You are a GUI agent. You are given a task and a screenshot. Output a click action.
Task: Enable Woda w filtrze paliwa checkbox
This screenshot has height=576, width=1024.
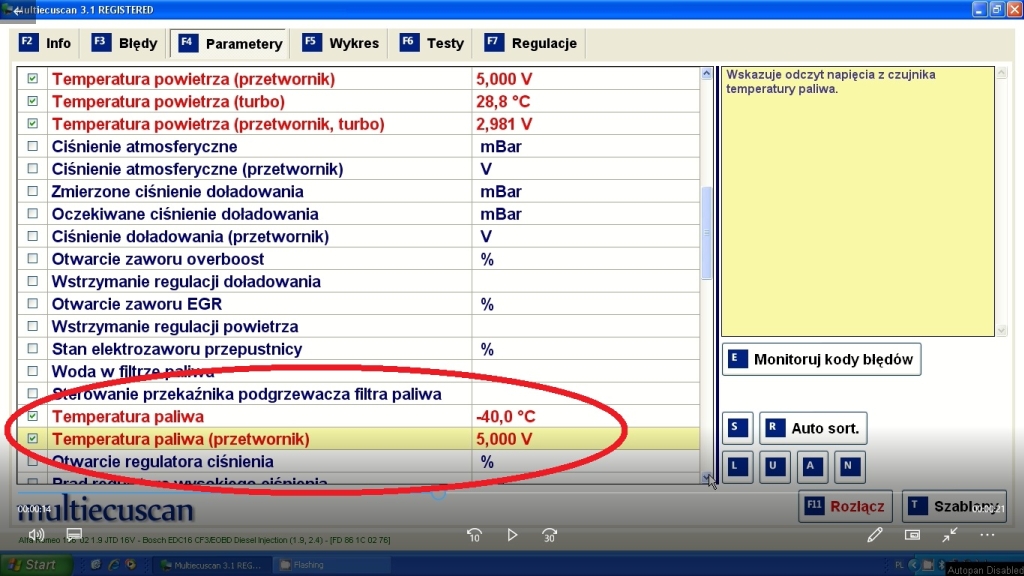[x=33, y=371]
